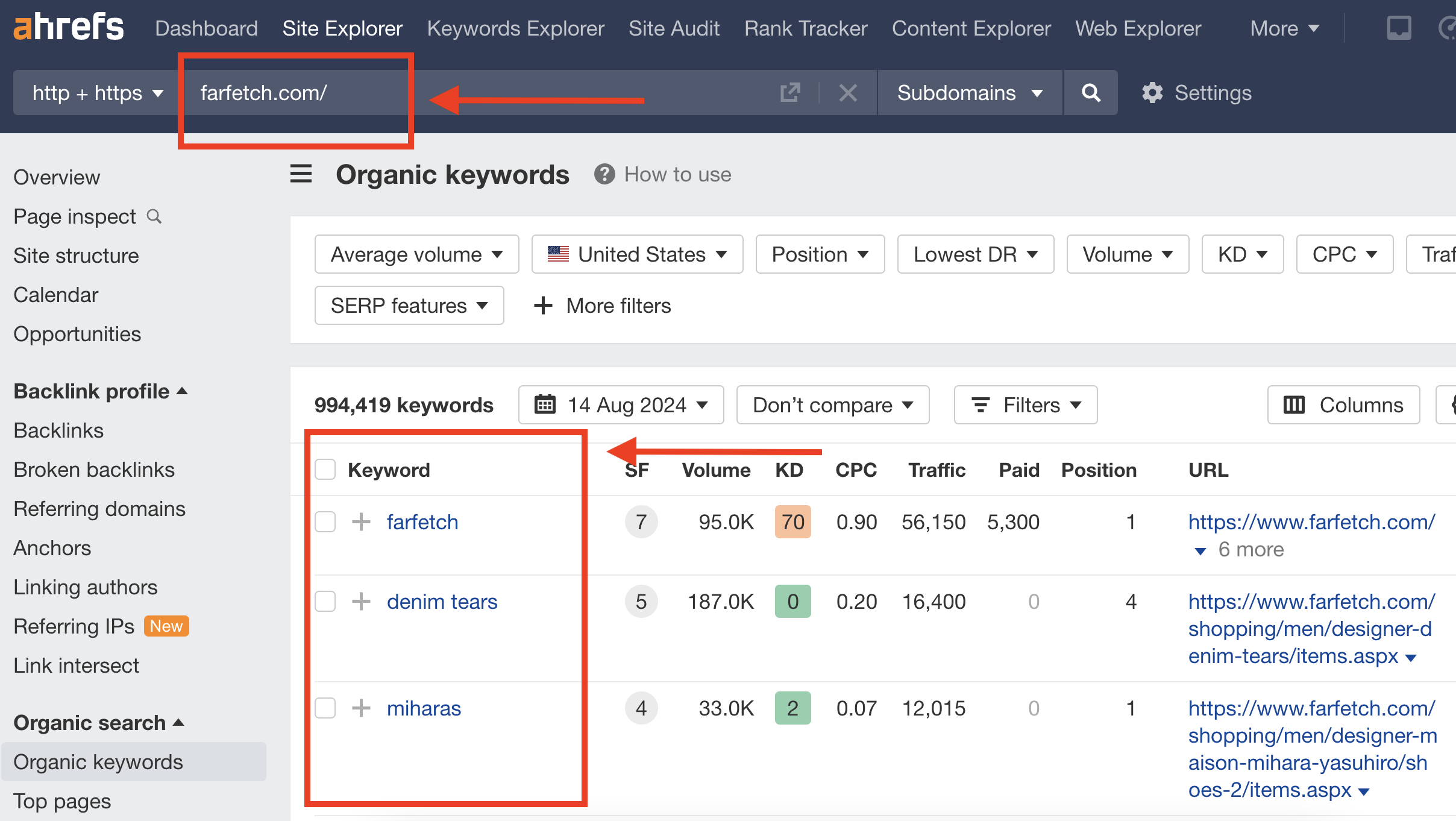Click plus icon next to miharas

(x=361, y=708)
